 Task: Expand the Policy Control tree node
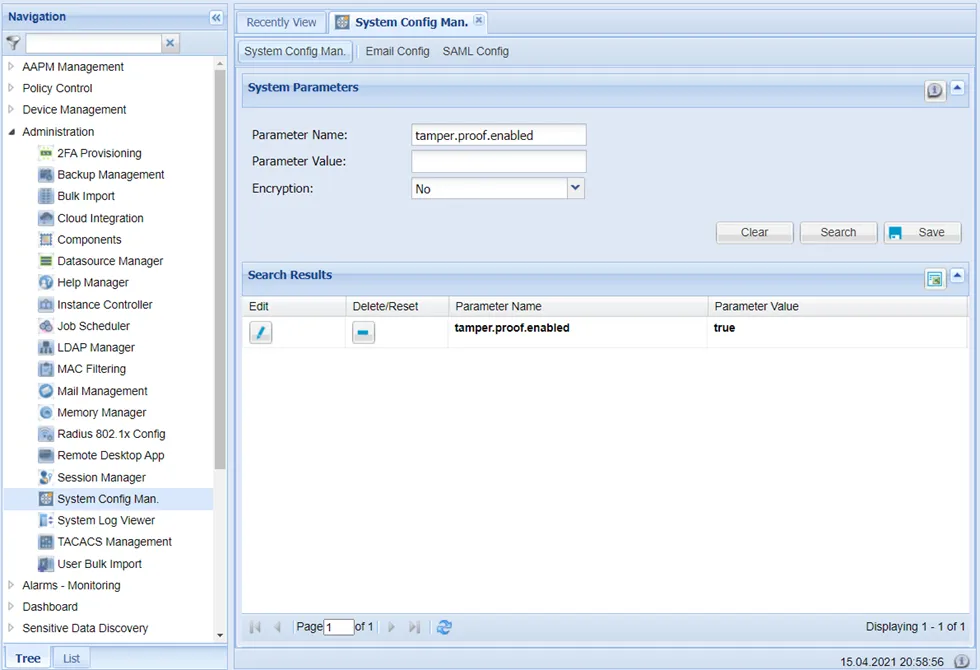11,88
